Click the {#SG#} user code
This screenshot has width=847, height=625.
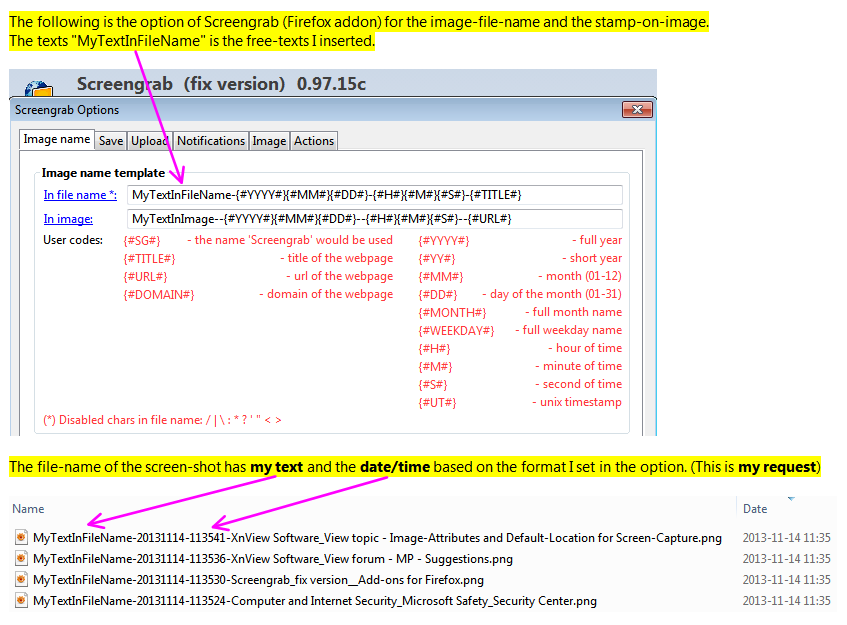(142, 240)
